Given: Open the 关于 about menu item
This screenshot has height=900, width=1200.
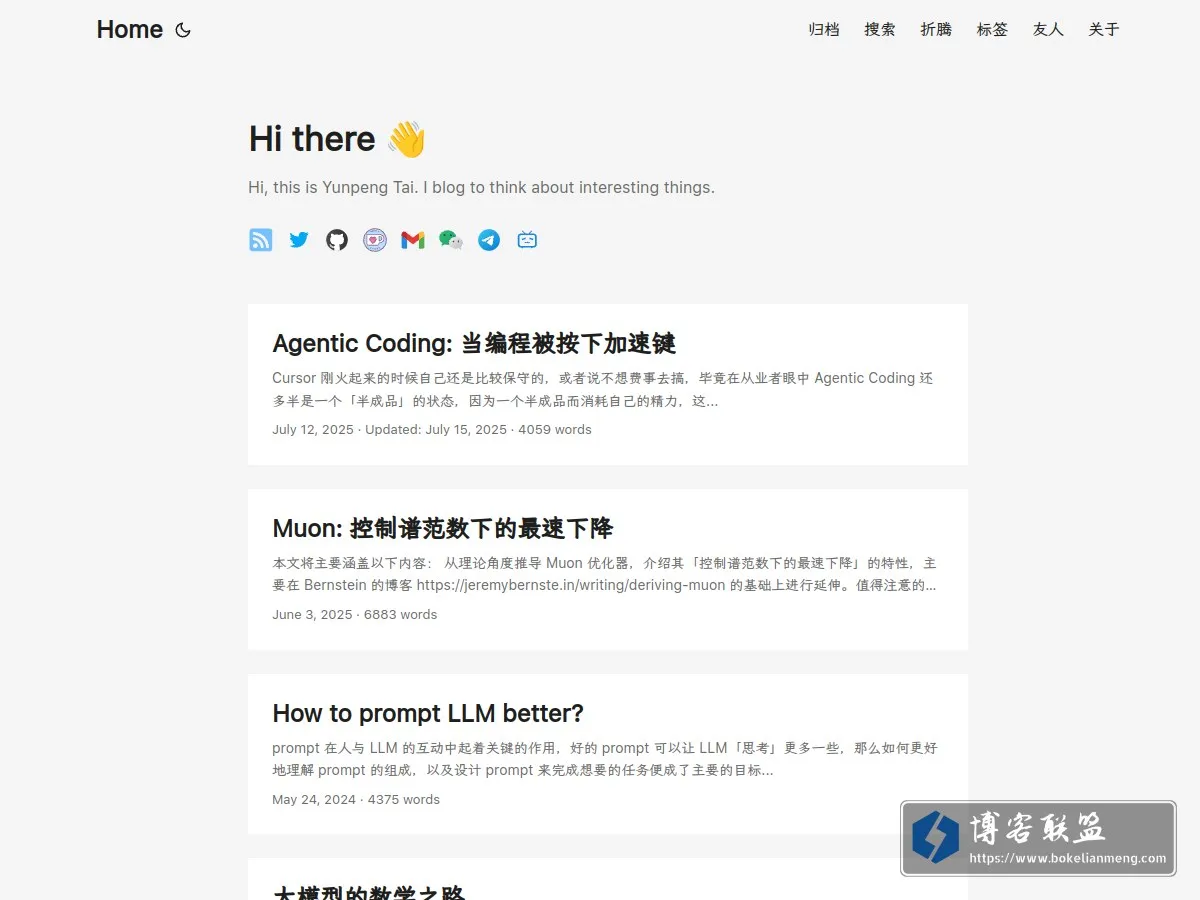Looking at the screenshot, I should (1104, 30).
